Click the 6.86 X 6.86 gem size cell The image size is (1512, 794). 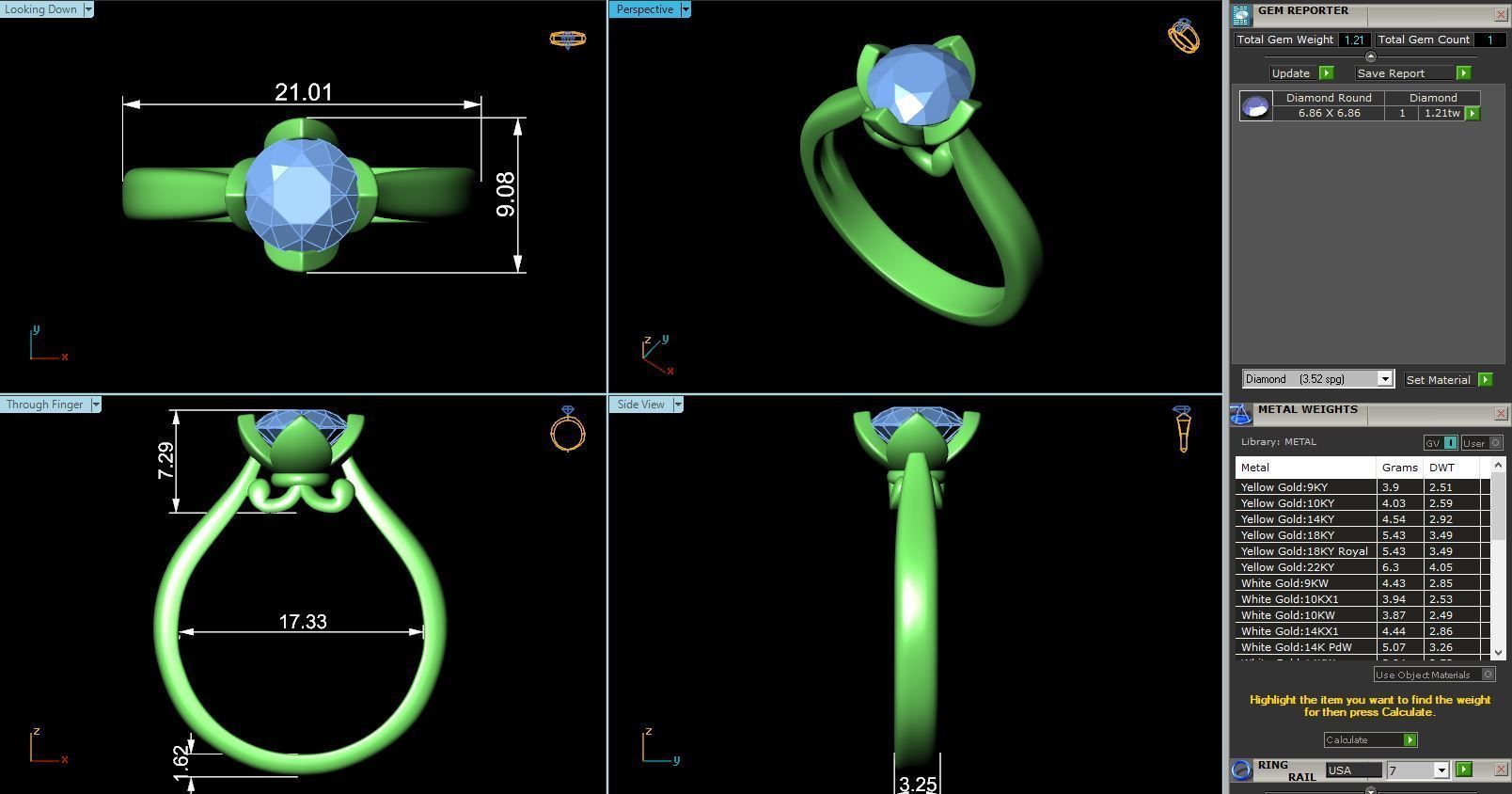[1329, 113]
